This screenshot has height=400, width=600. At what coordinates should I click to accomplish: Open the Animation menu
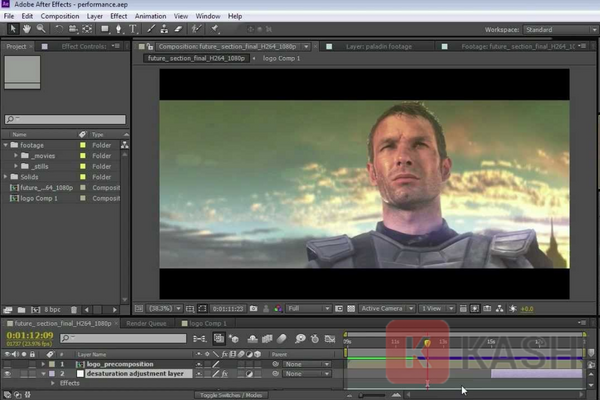(150, 16)
